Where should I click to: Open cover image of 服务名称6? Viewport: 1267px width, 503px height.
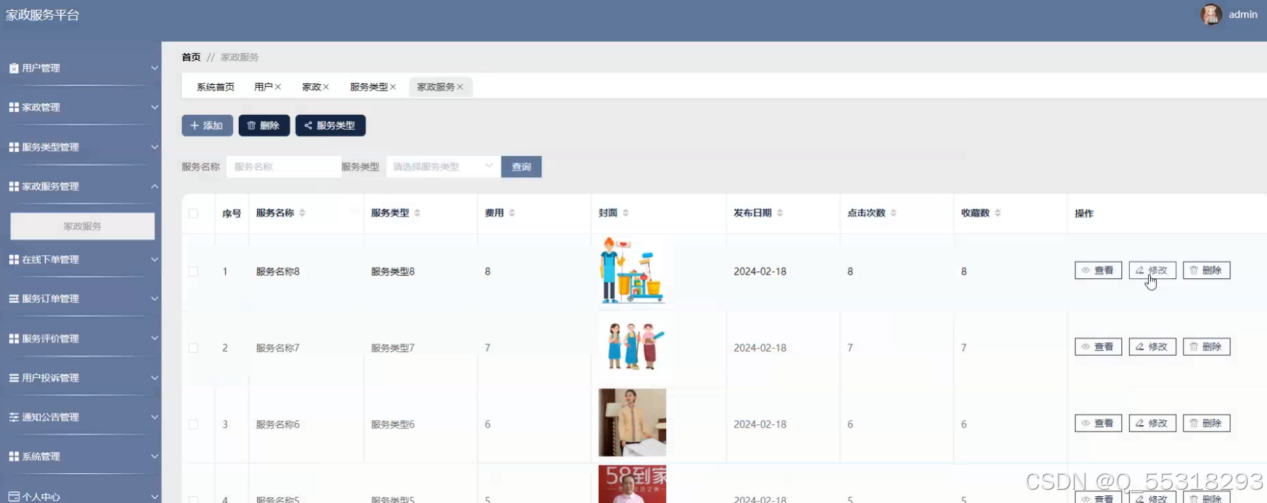point(632,422)
